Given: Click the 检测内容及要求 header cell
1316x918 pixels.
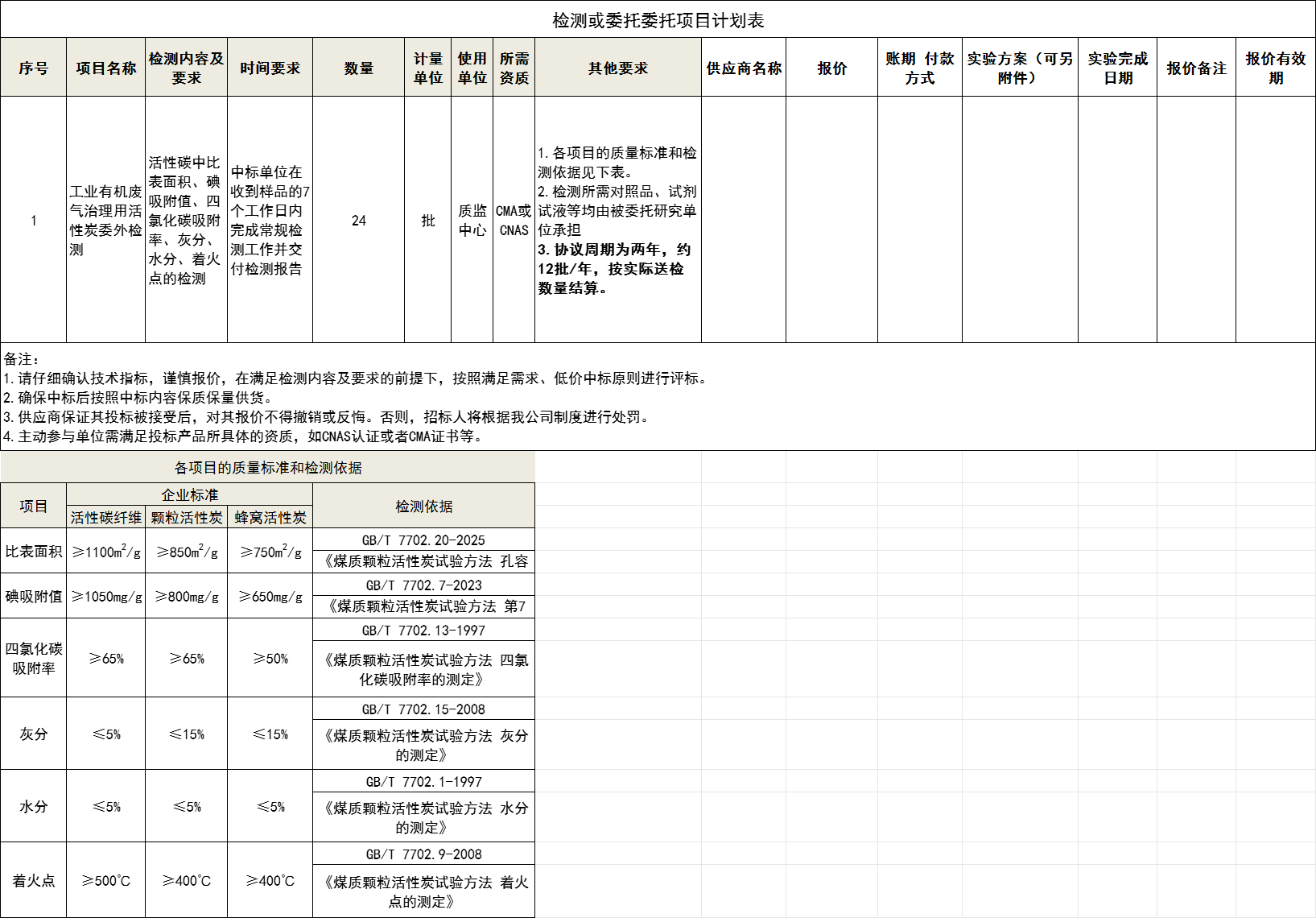Looking at the screenshot, I should pos(186,68).
